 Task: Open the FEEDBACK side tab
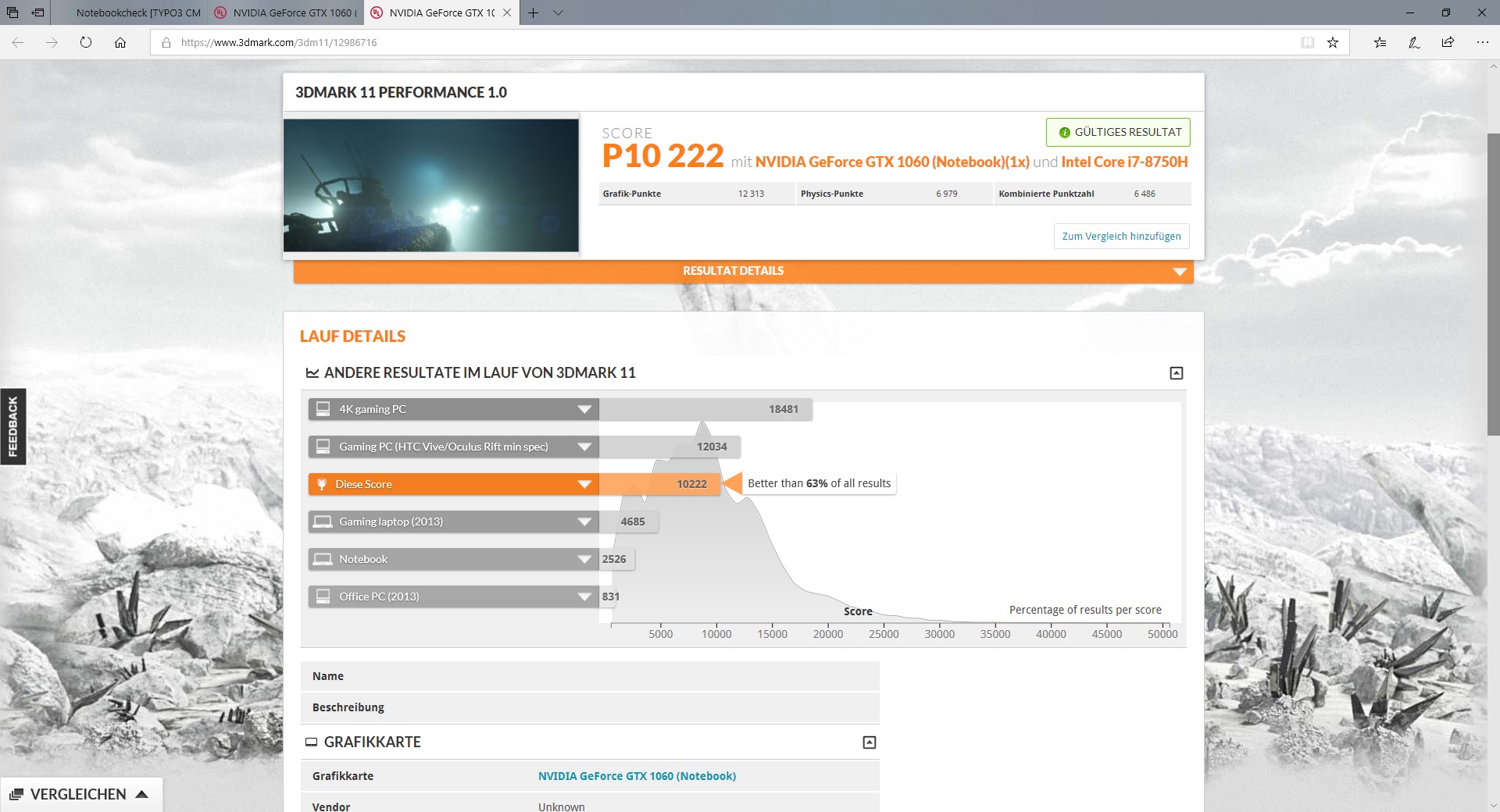click(x=12, y=426)
